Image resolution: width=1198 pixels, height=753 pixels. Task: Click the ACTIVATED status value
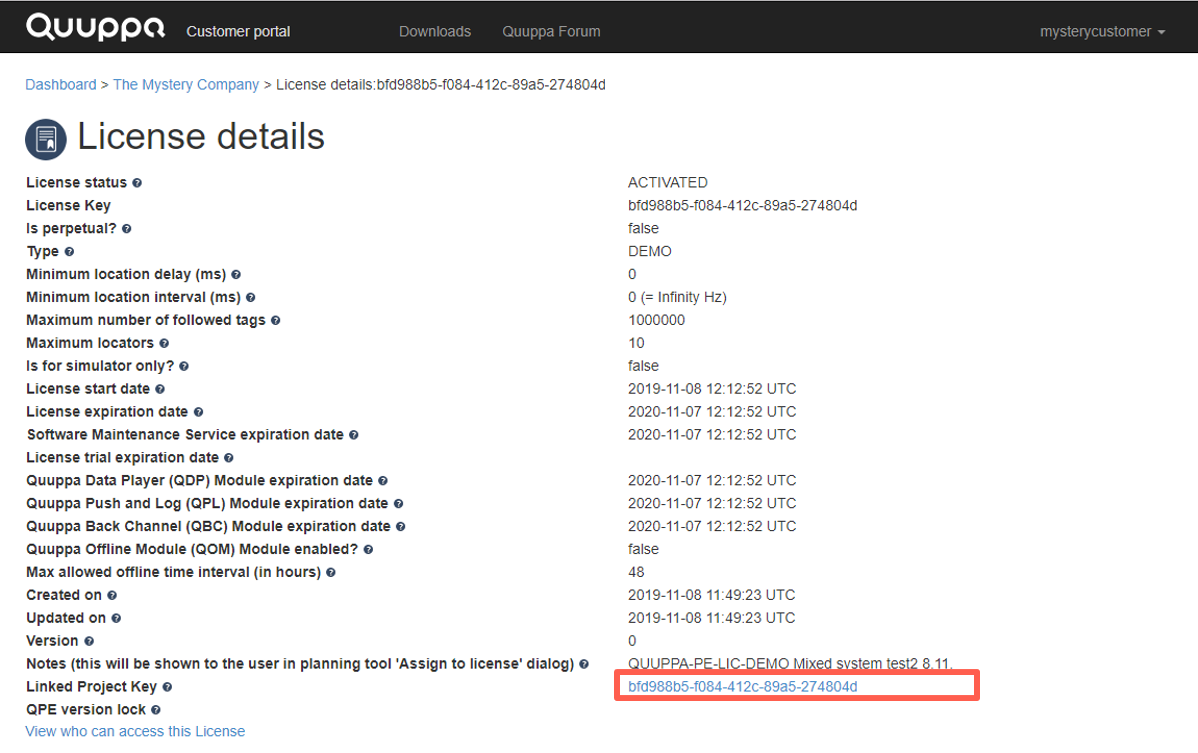click(668, 183)
